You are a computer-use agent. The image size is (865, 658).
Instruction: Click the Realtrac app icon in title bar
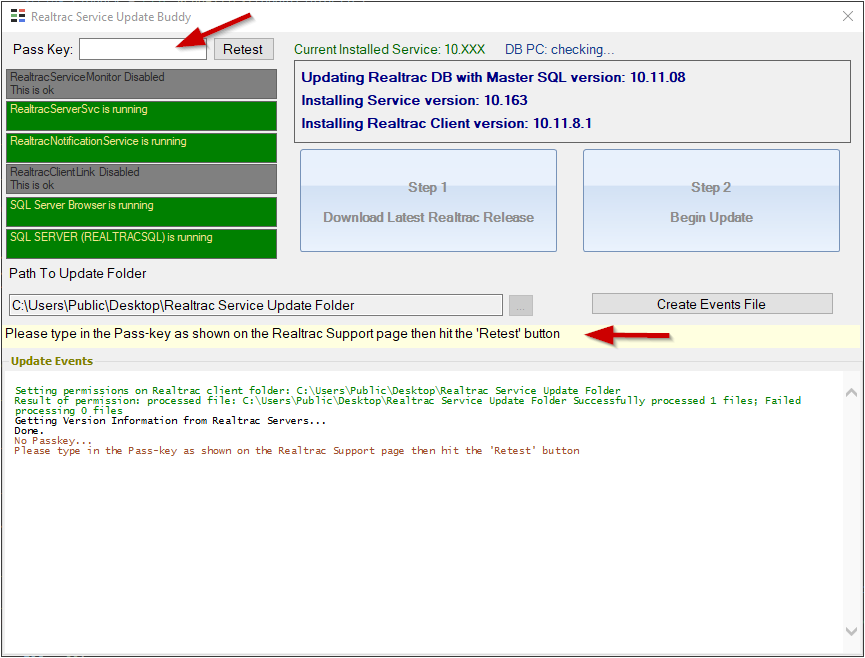tap(18, 16)
